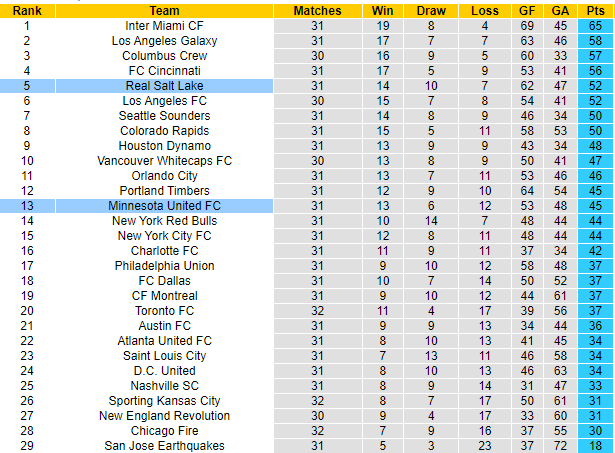This screenshot has width=615, height=453.
Task: Click the Rank column header
Action: tap(27, 10)
